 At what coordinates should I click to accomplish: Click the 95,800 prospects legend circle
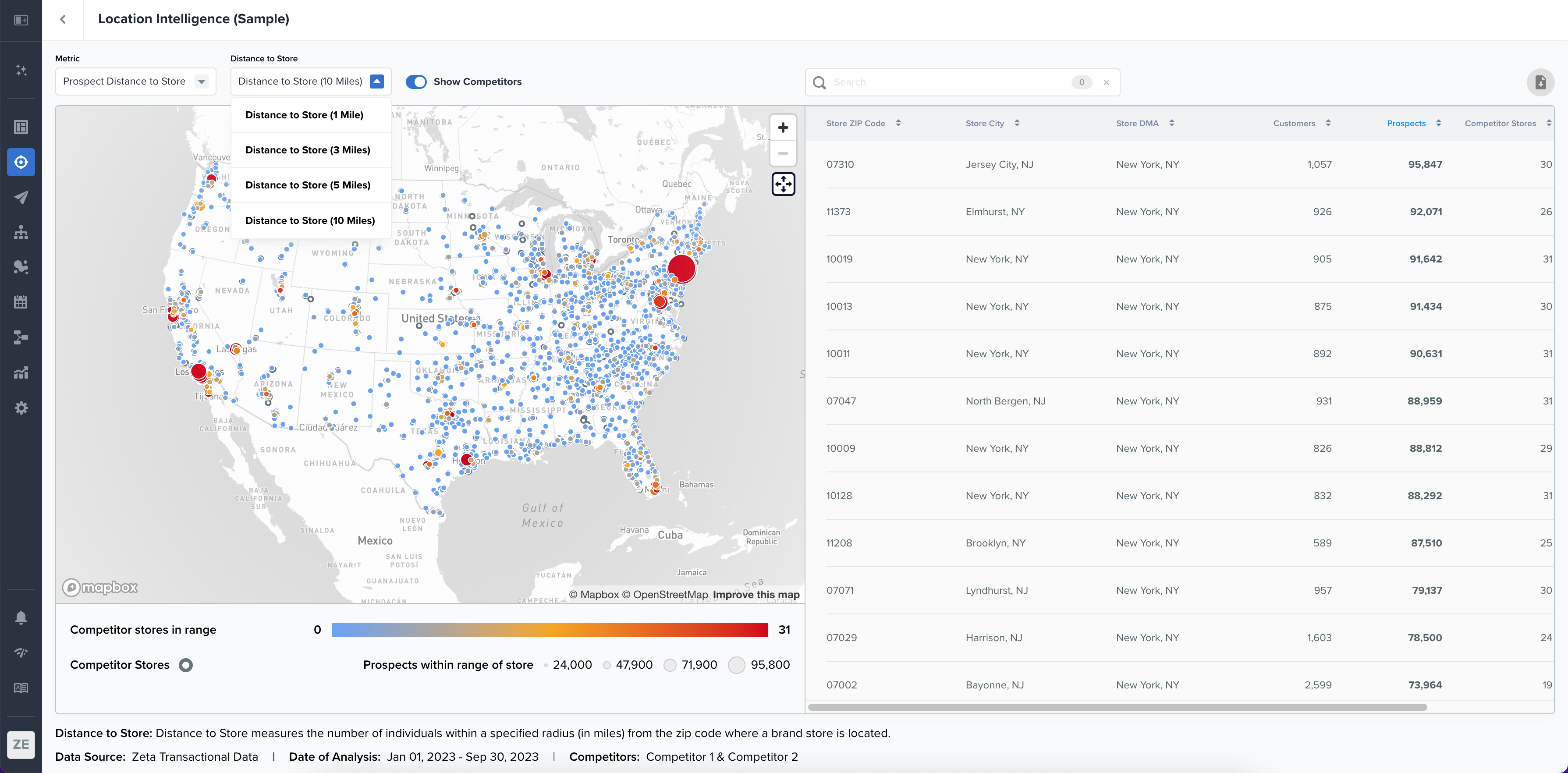point(737,665)
